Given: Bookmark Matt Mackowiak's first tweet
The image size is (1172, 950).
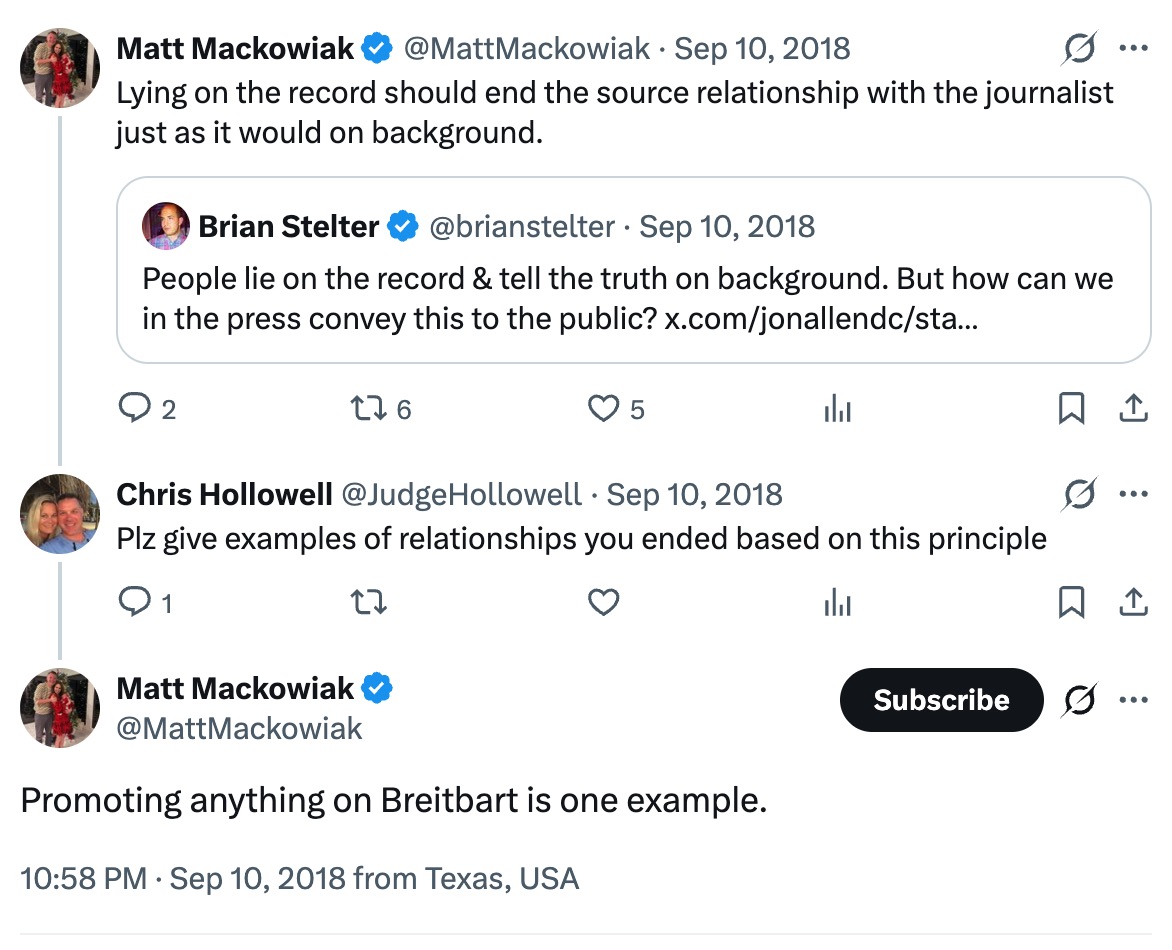Looking at the screenshot, I should click(1071, 409).
